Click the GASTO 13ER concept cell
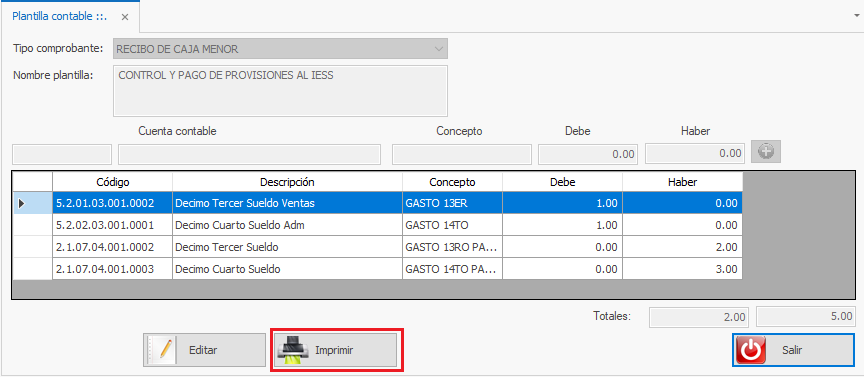 [x=452, y=203]
